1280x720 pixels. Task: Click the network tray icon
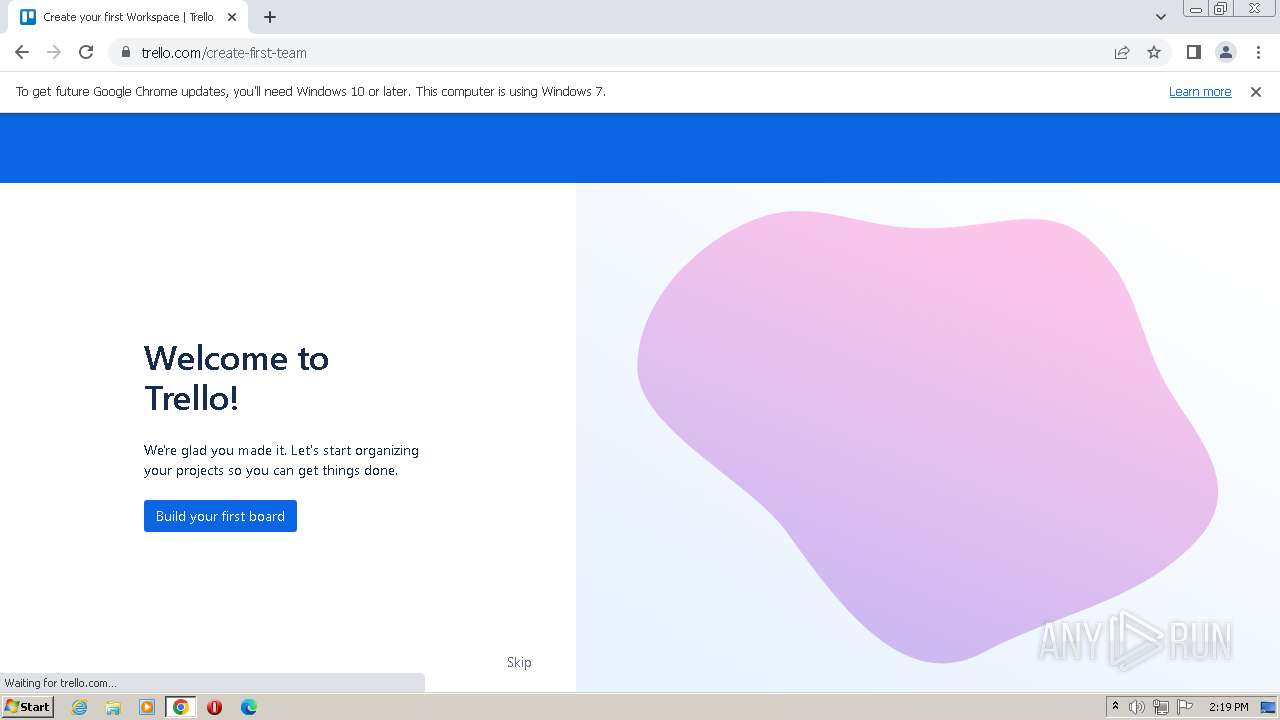point(1161,707)
